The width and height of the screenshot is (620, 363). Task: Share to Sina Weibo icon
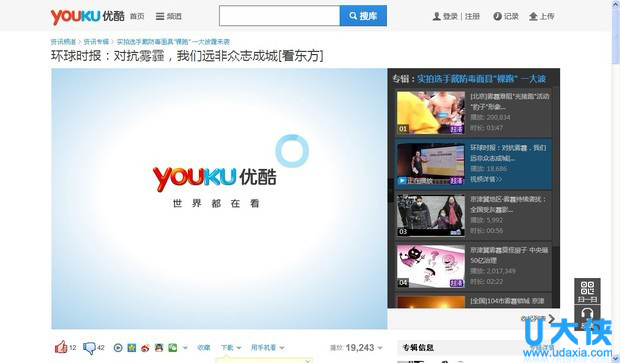(145, 348)
